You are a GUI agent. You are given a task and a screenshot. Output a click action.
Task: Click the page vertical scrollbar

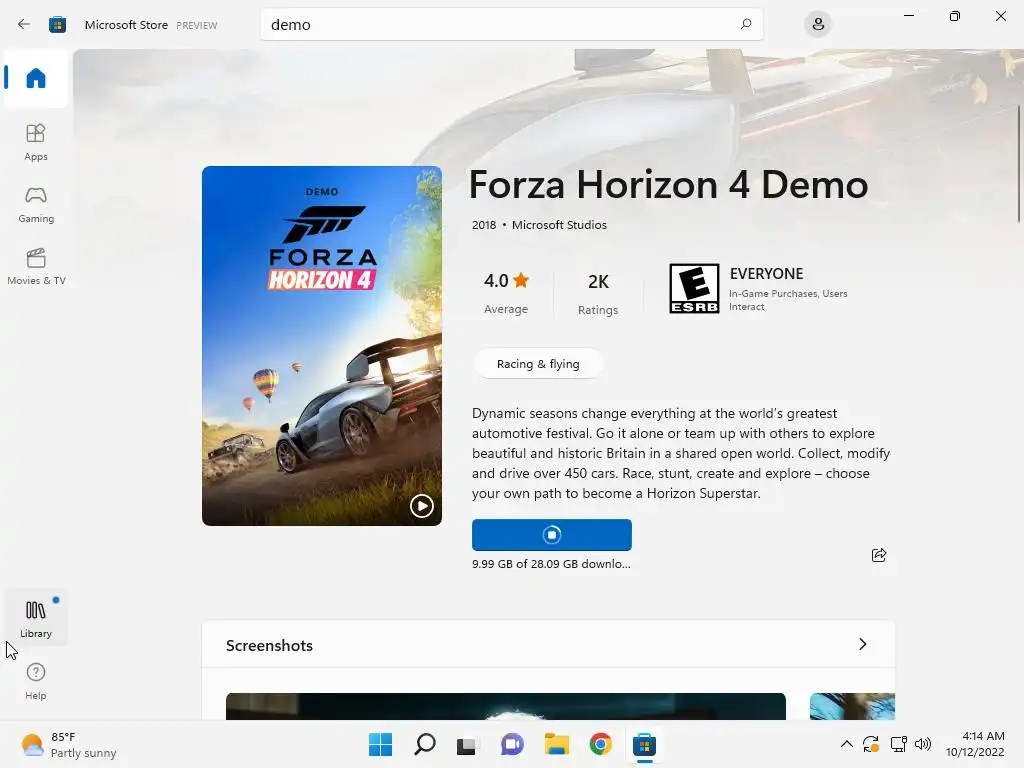click(x=1019, y=163)
